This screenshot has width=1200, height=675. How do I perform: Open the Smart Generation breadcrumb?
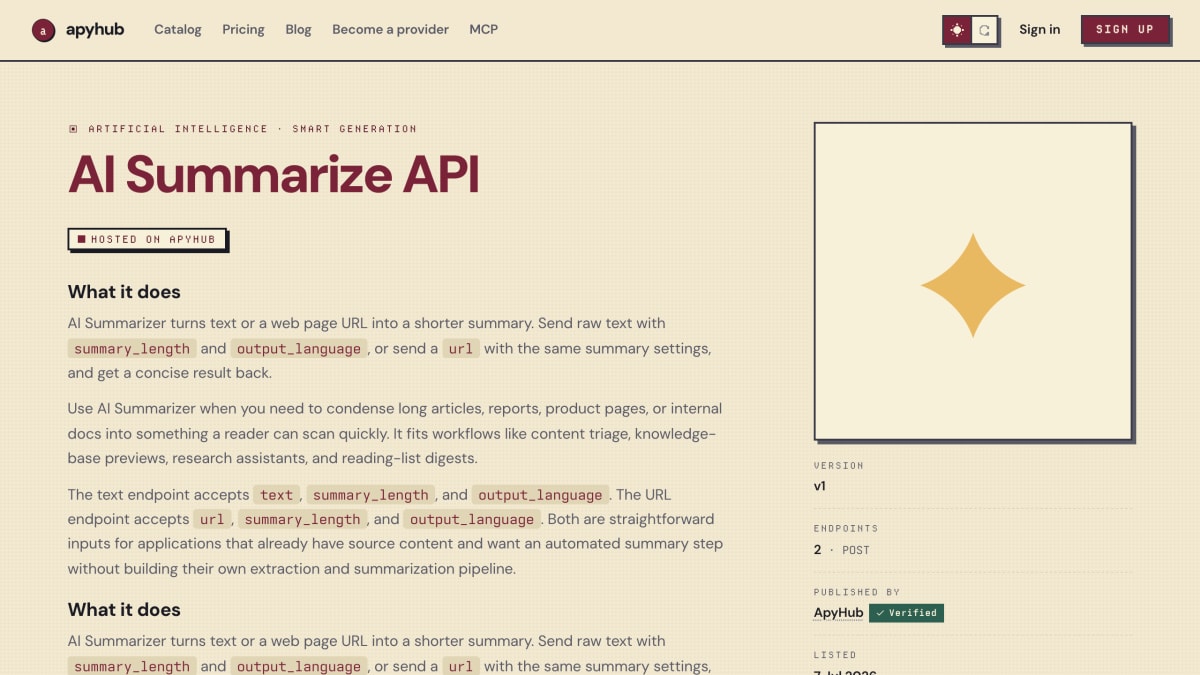[x=354, y=129]
